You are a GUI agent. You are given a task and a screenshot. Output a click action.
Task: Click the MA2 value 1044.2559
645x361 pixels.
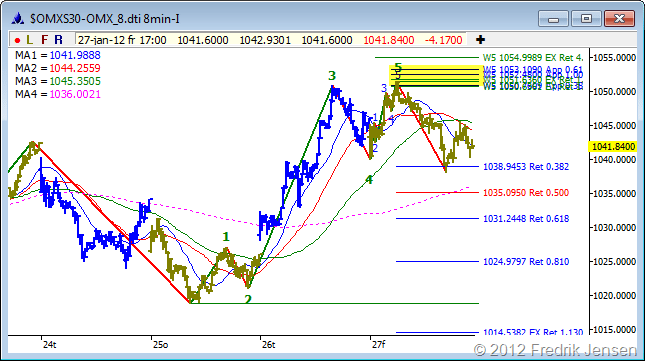pyautogui.click(x=75, y=68)
